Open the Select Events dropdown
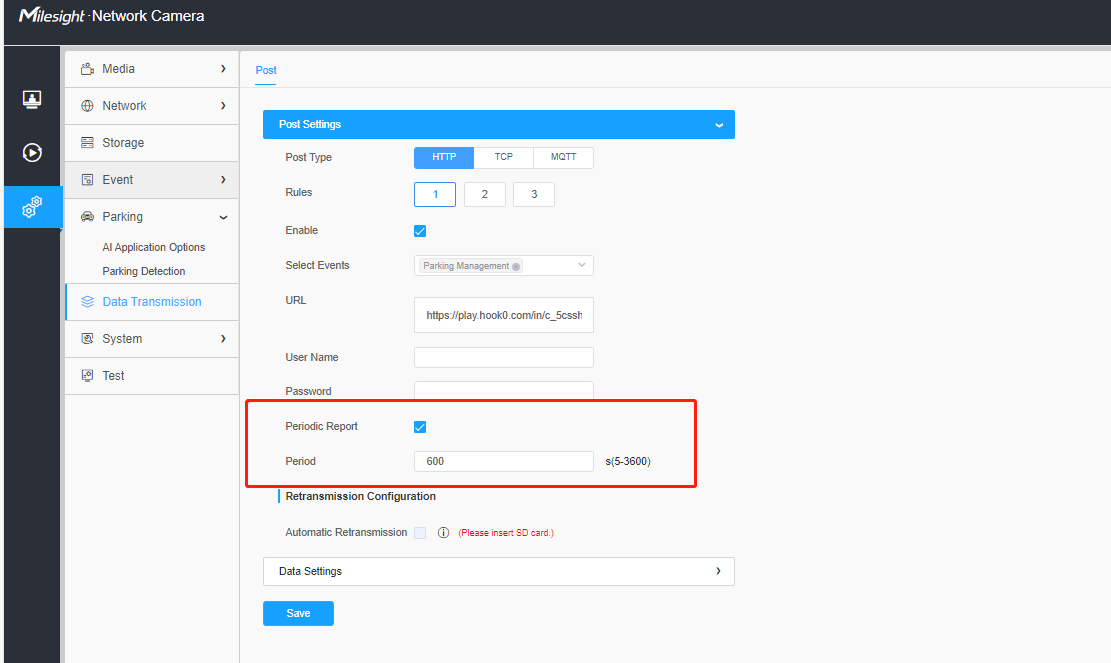 [504, 266]
